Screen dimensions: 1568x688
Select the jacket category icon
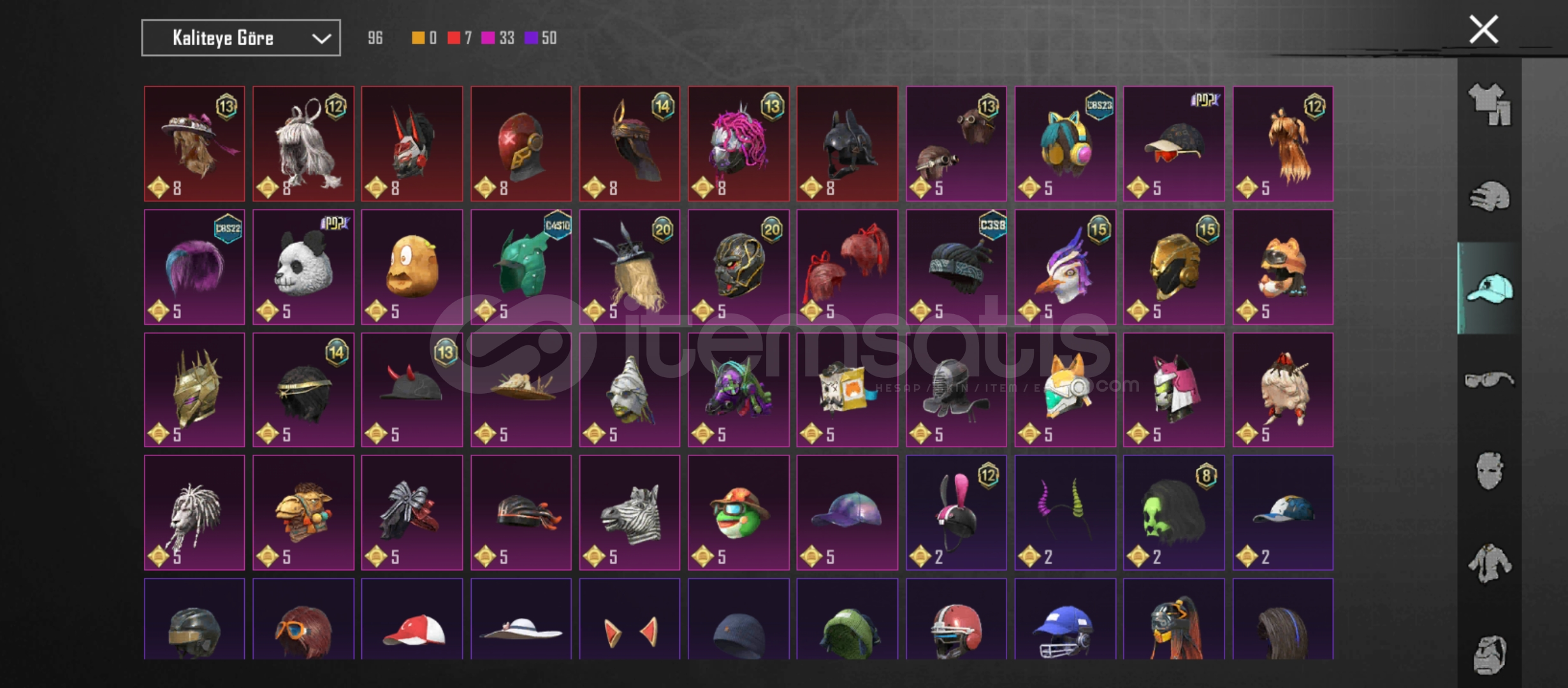(1490, 563)
